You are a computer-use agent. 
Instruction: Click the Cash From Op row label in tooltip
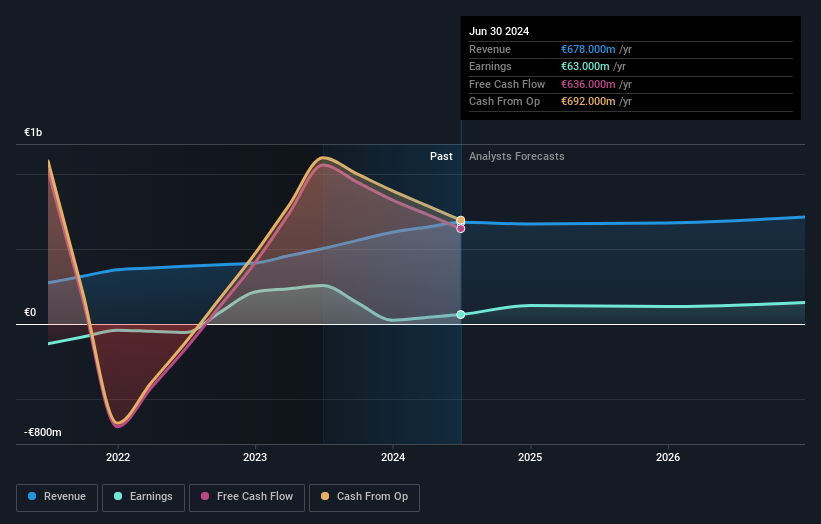click(x=504, y=102)
